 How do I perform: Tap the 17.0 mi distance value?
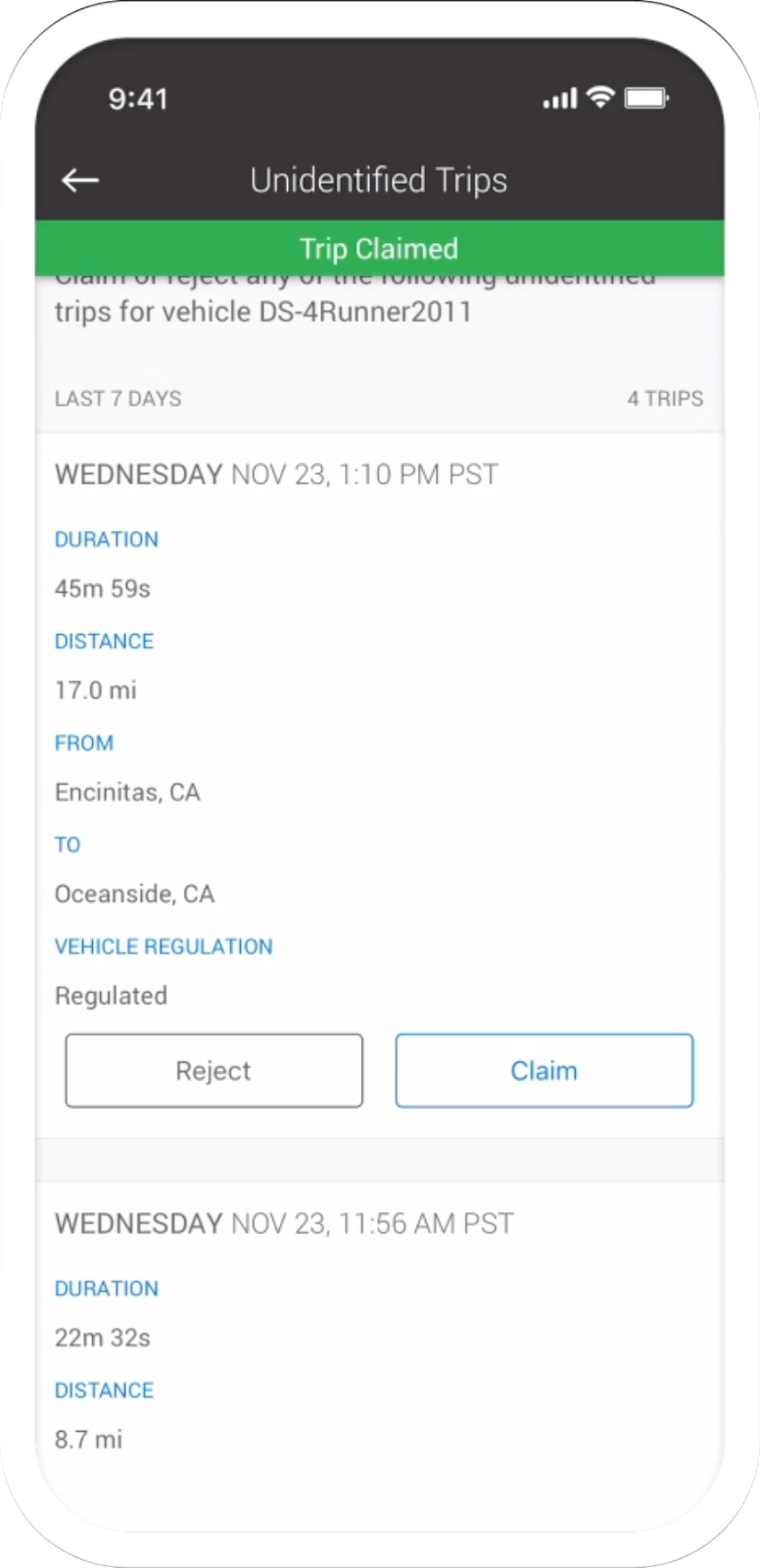click(96, 691)
